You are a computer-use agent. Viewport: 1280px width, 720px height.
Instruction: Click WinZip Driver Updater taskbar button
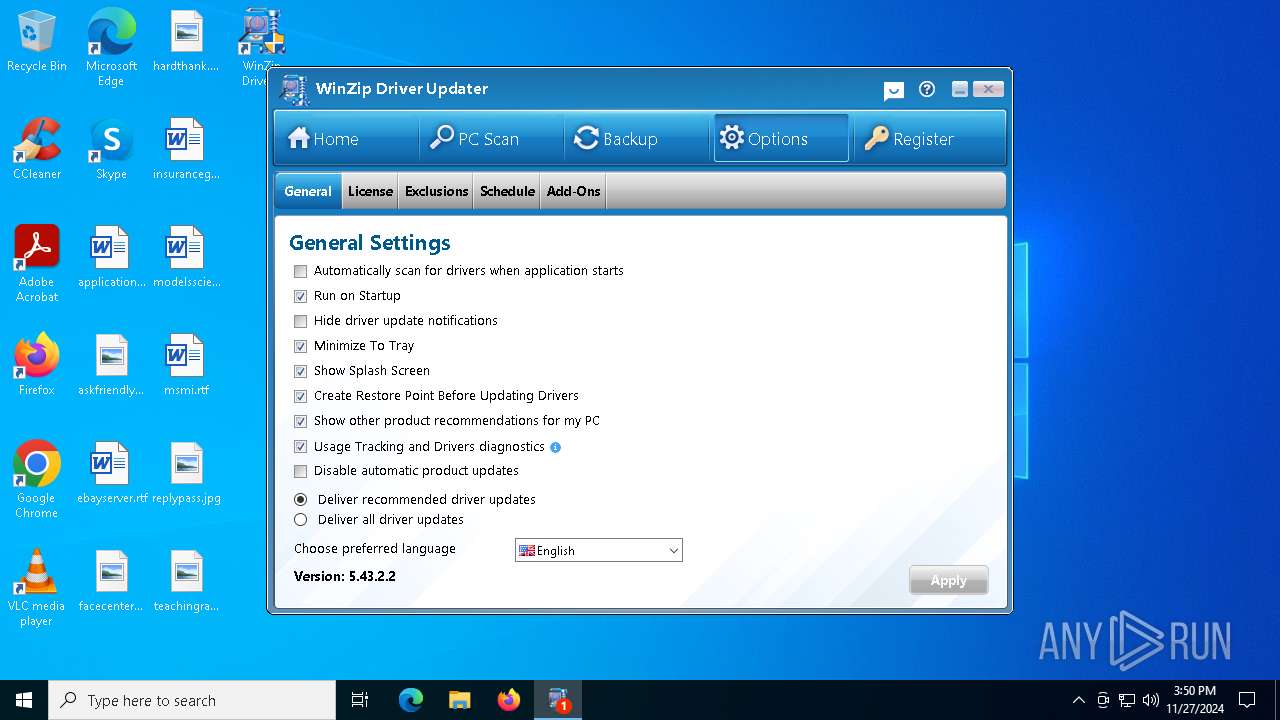558,700
